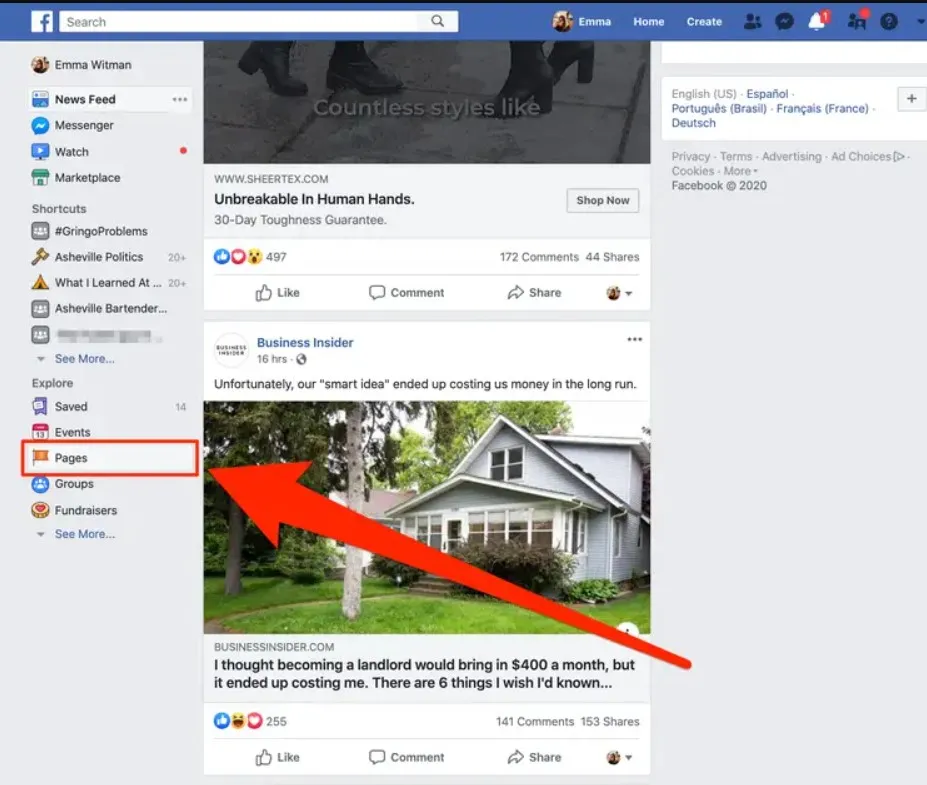Click the add language plus button
Image resolution: width=927 pixels, height=785 pixels.
click(911, 99)
